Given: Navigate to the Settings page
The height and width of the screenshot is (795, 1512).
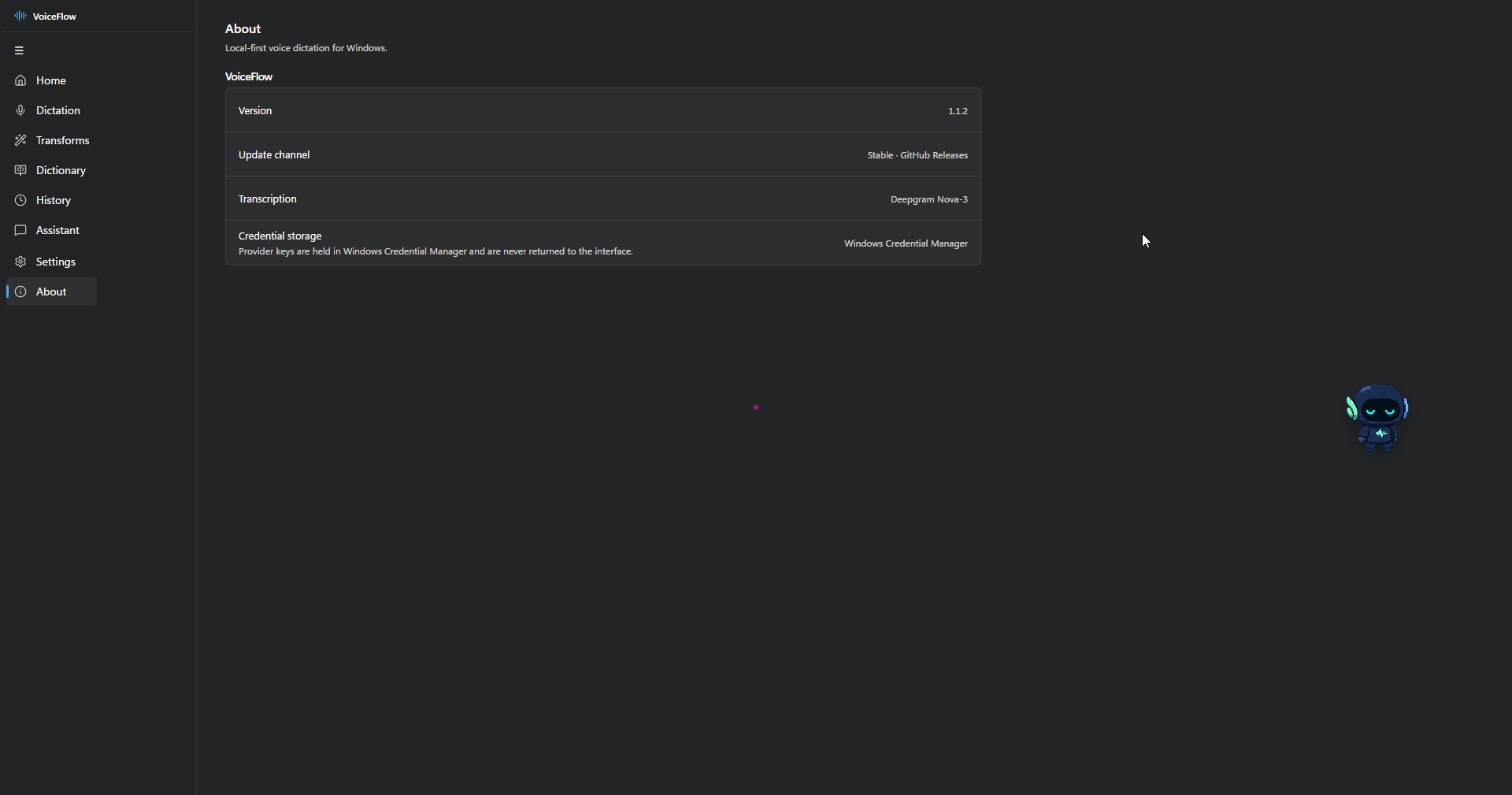Looking at the screenshot, I should click(51, 262).
